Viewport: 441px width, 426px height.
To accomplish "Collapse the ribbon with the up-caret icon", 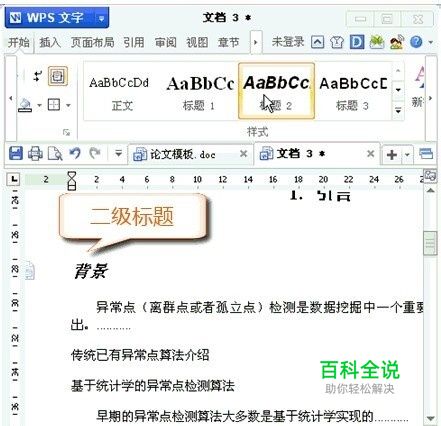I will [x=317, y=42].
